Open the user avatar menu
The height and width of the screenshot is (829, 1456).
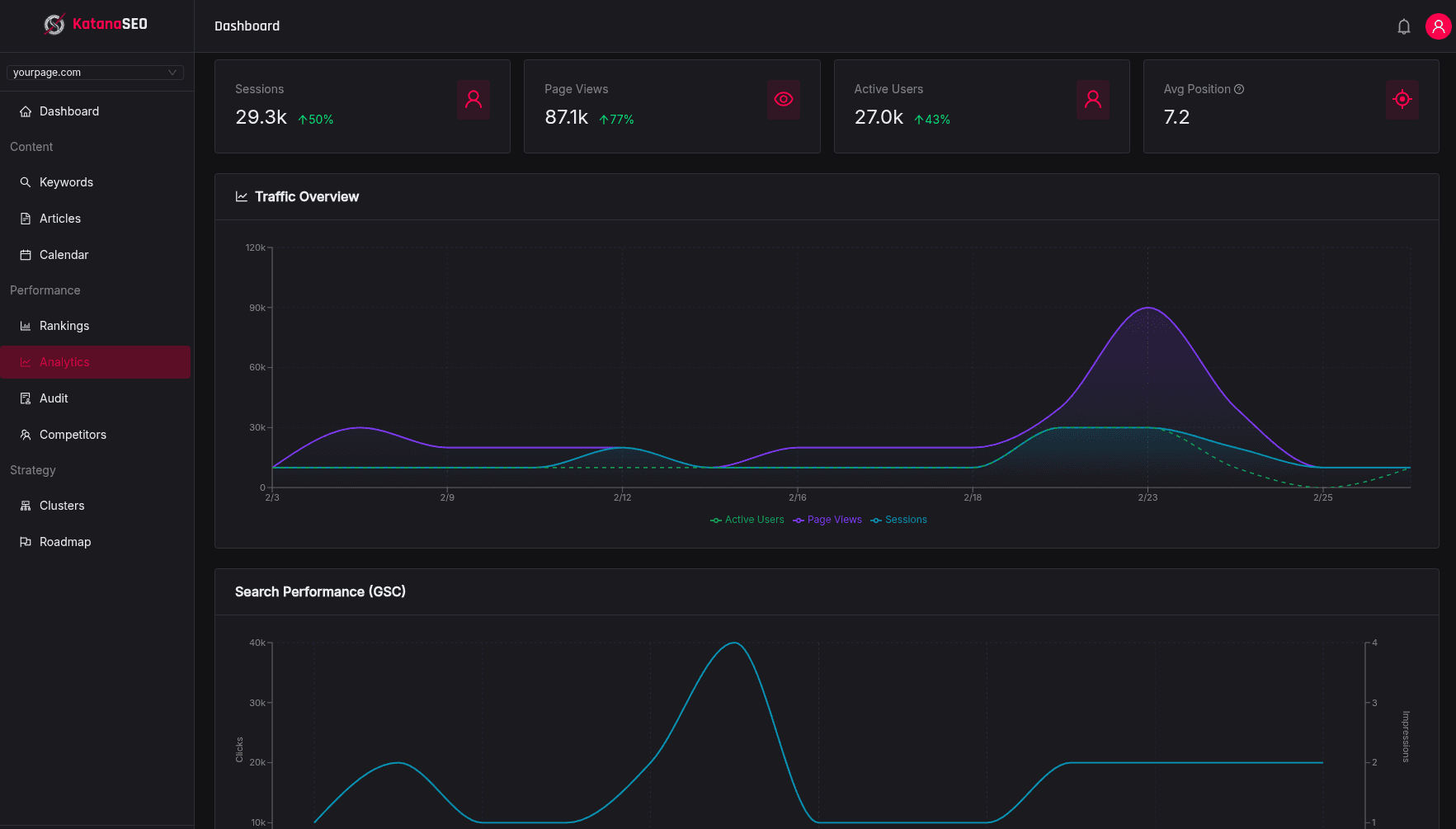[x=1439, y=26]
